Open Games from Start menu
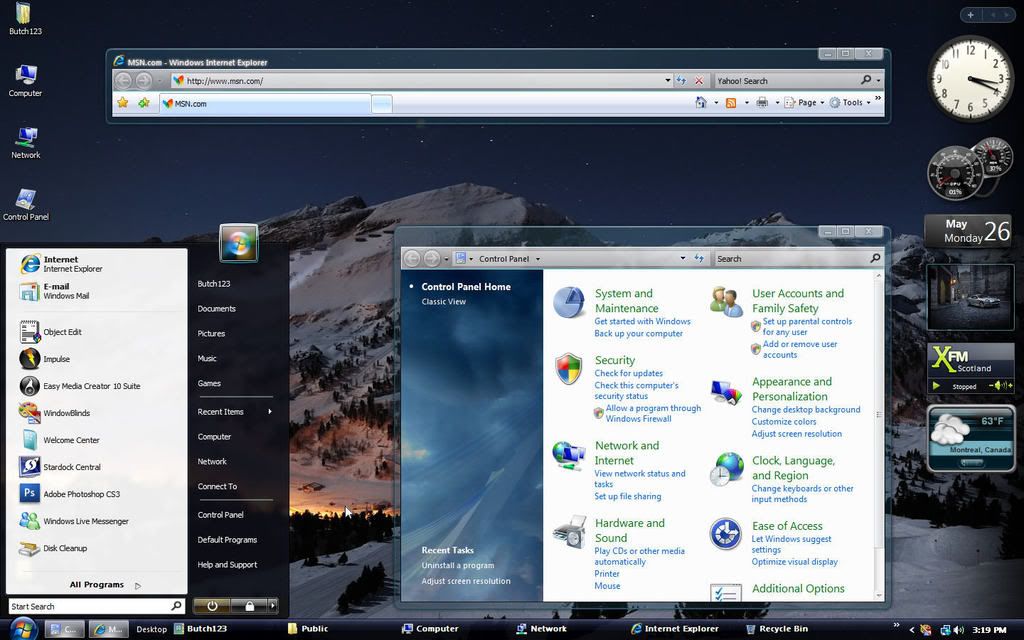Viewport: 1024px width, 640px height. pos(209,383)
